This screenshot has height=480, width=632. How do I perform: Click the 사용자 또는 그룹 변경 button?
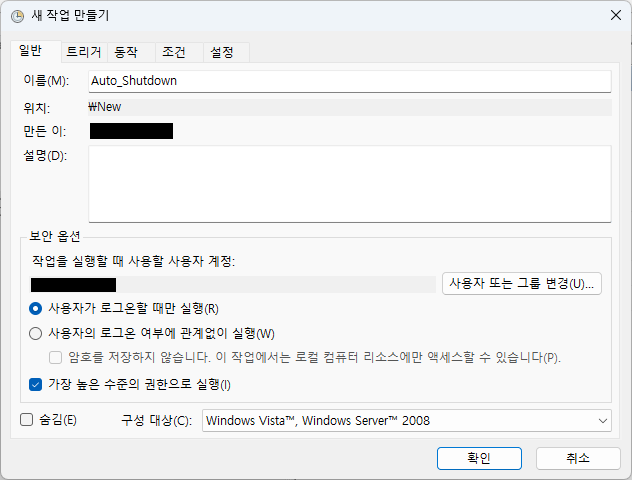522,284
